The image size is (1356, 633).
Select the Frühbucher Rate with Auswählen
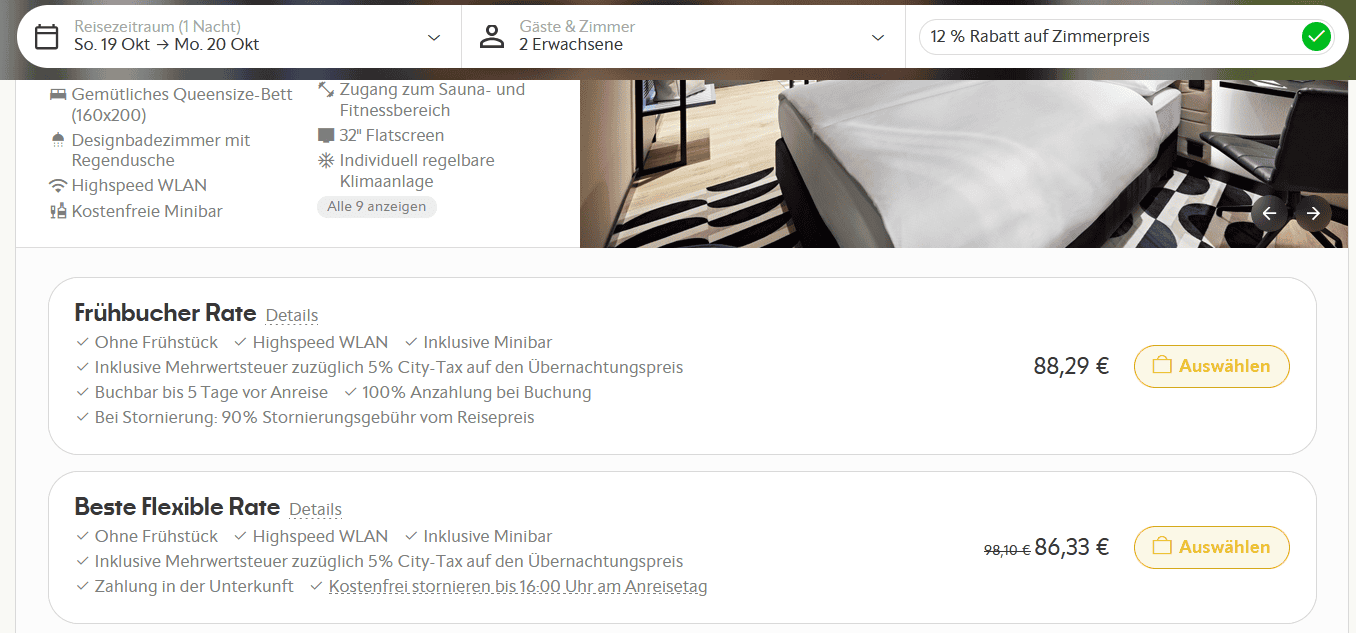(1211, 366)
